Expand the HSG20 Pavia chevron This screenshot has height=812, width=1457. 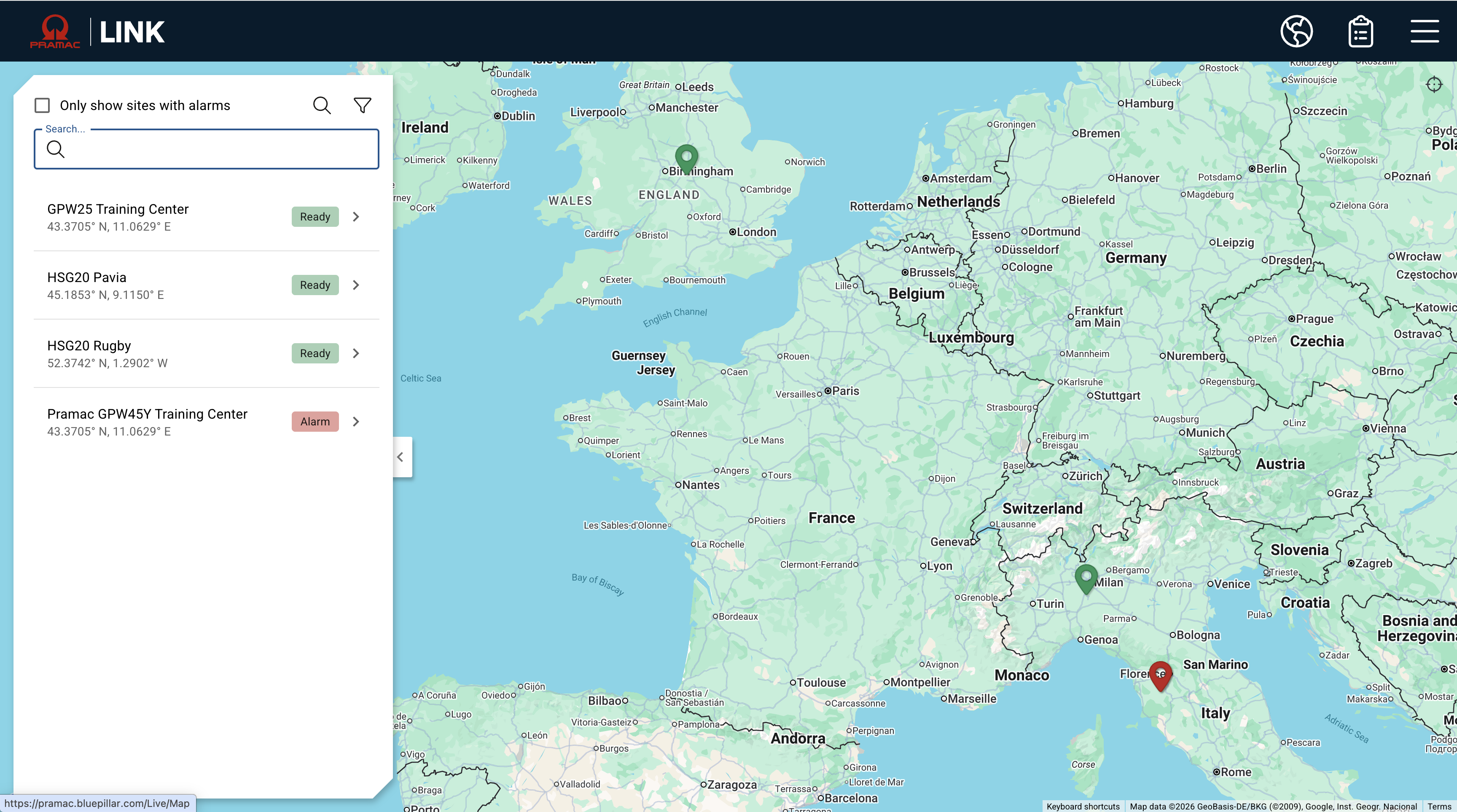356,285
